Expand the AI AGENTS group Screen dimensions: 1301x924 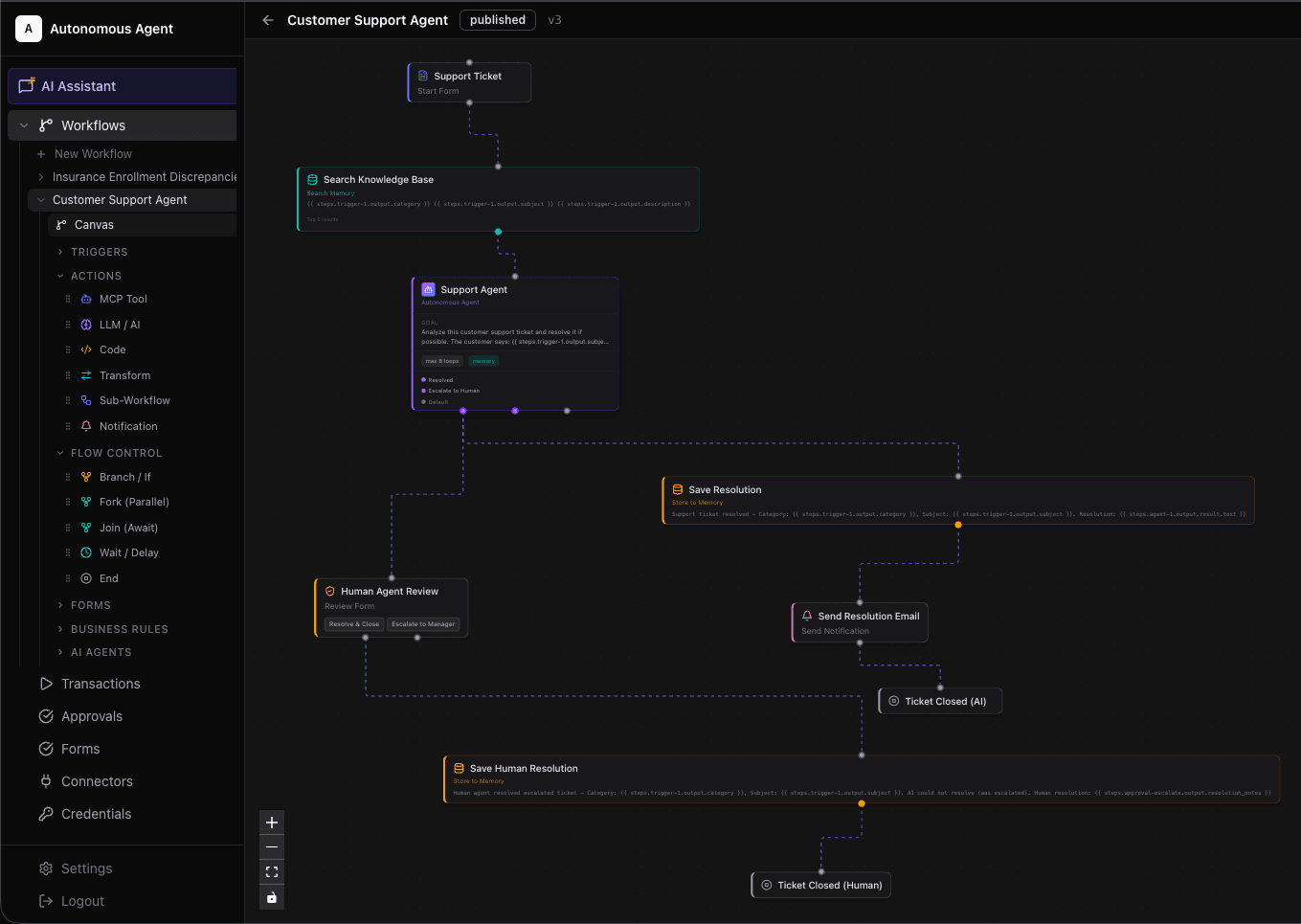pyautogui.click(x=60, y=652)
